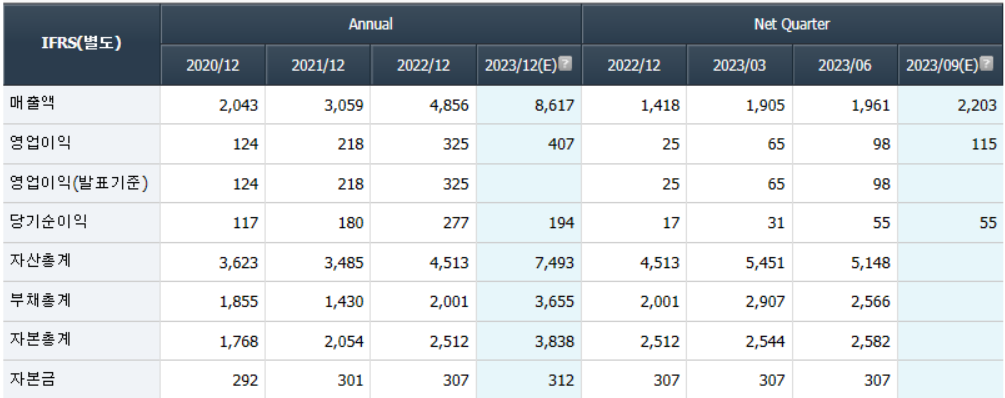Click the 5,148 total assets value
This screenshot has height=398, width=1005.
[870, 263]
